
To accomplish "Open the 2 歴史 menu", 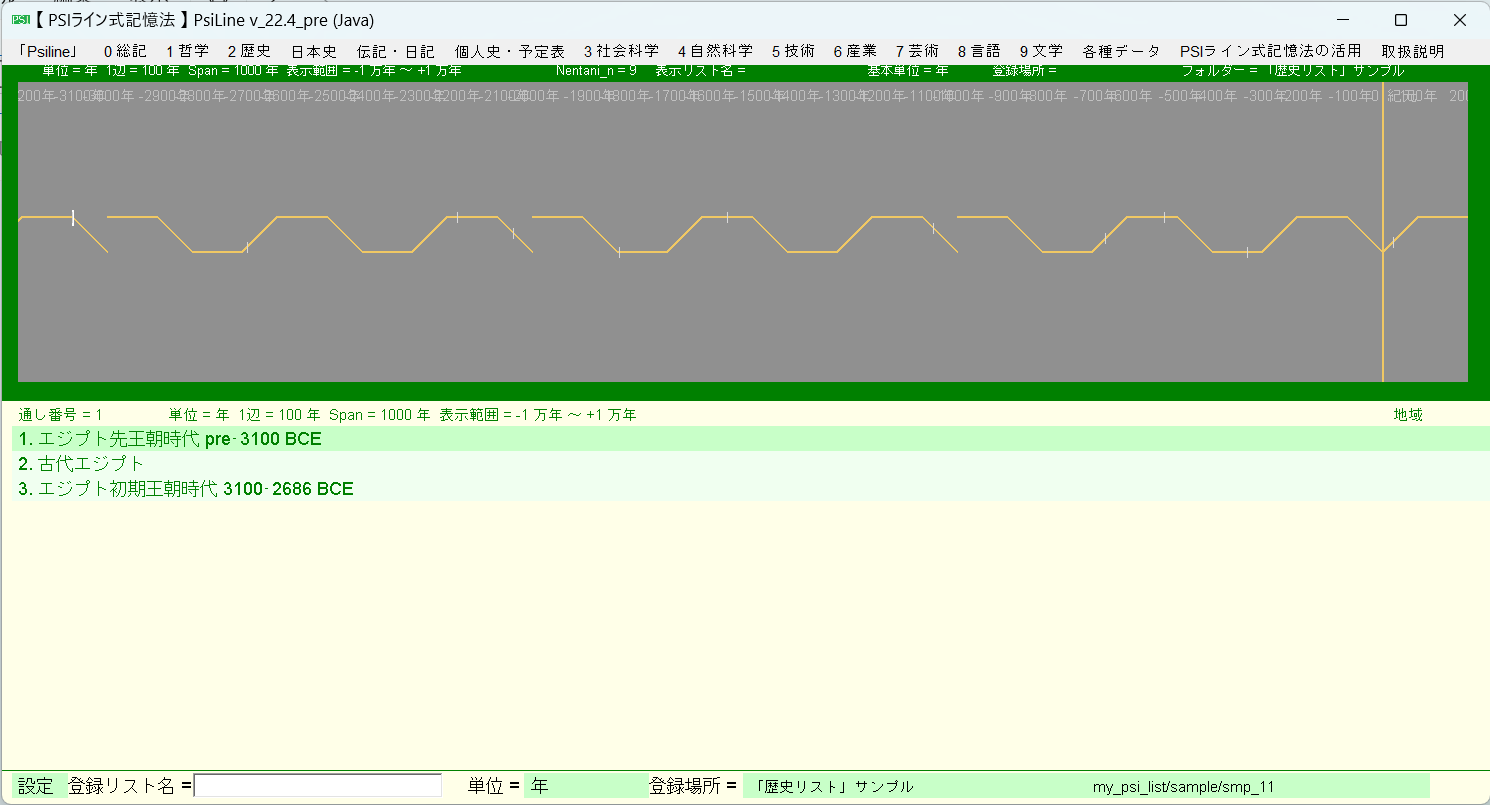I will pyautogui.click(x=249, y=51).
